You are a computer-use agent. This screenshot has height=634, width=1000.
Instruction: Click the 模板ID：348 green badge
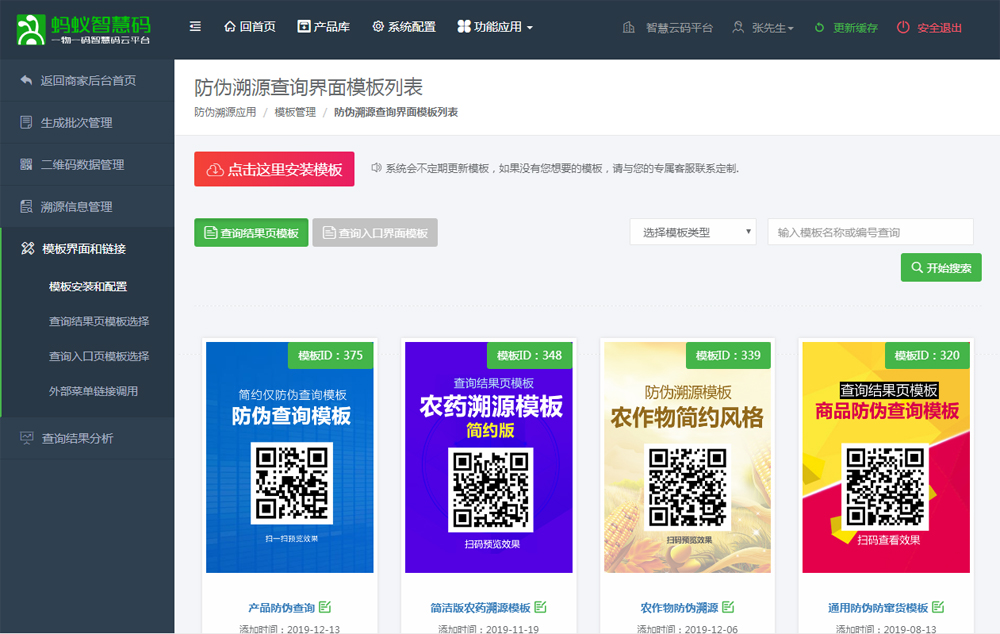point(529,355)
